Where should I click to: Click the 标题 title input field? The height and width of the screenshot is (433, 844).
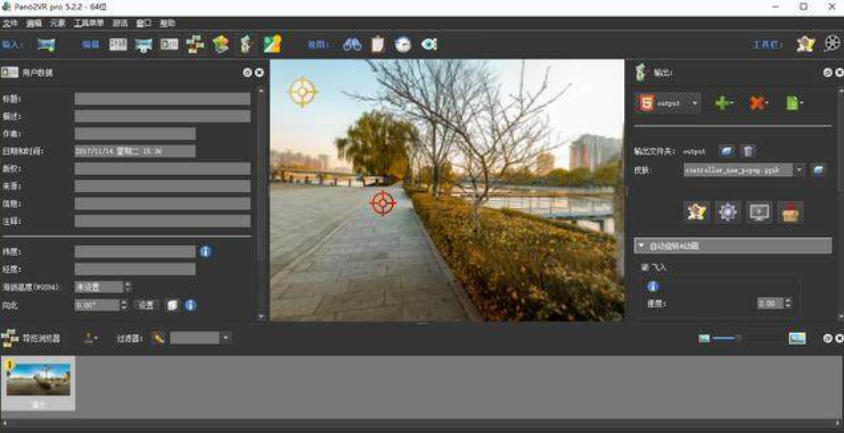click(x=162, y=99)
